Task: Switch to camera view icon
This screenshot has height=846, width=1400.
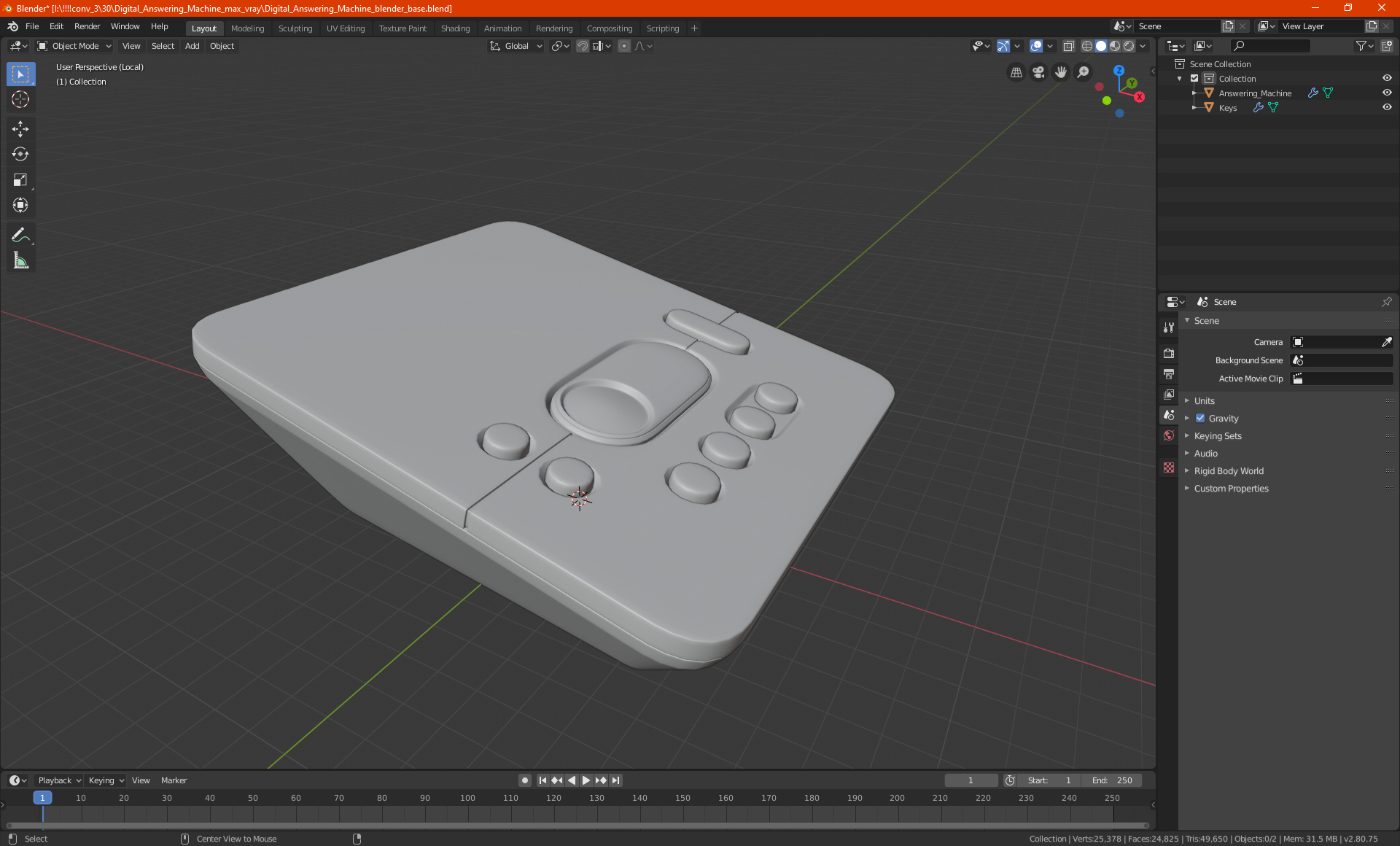Action: (1038, 72)
